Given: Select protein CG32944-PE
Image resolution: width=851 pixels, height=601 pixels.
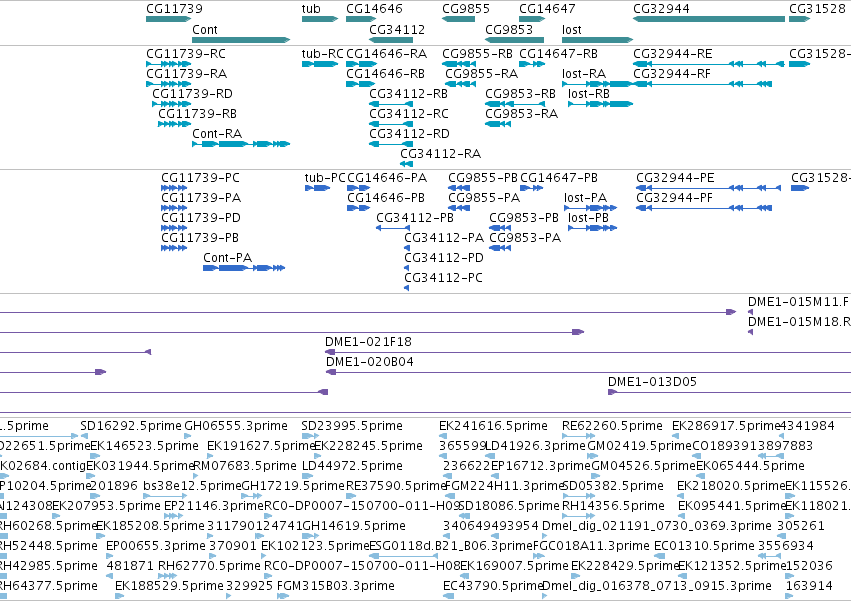Looking at the screenshot, I should click(x=708, y=188).
